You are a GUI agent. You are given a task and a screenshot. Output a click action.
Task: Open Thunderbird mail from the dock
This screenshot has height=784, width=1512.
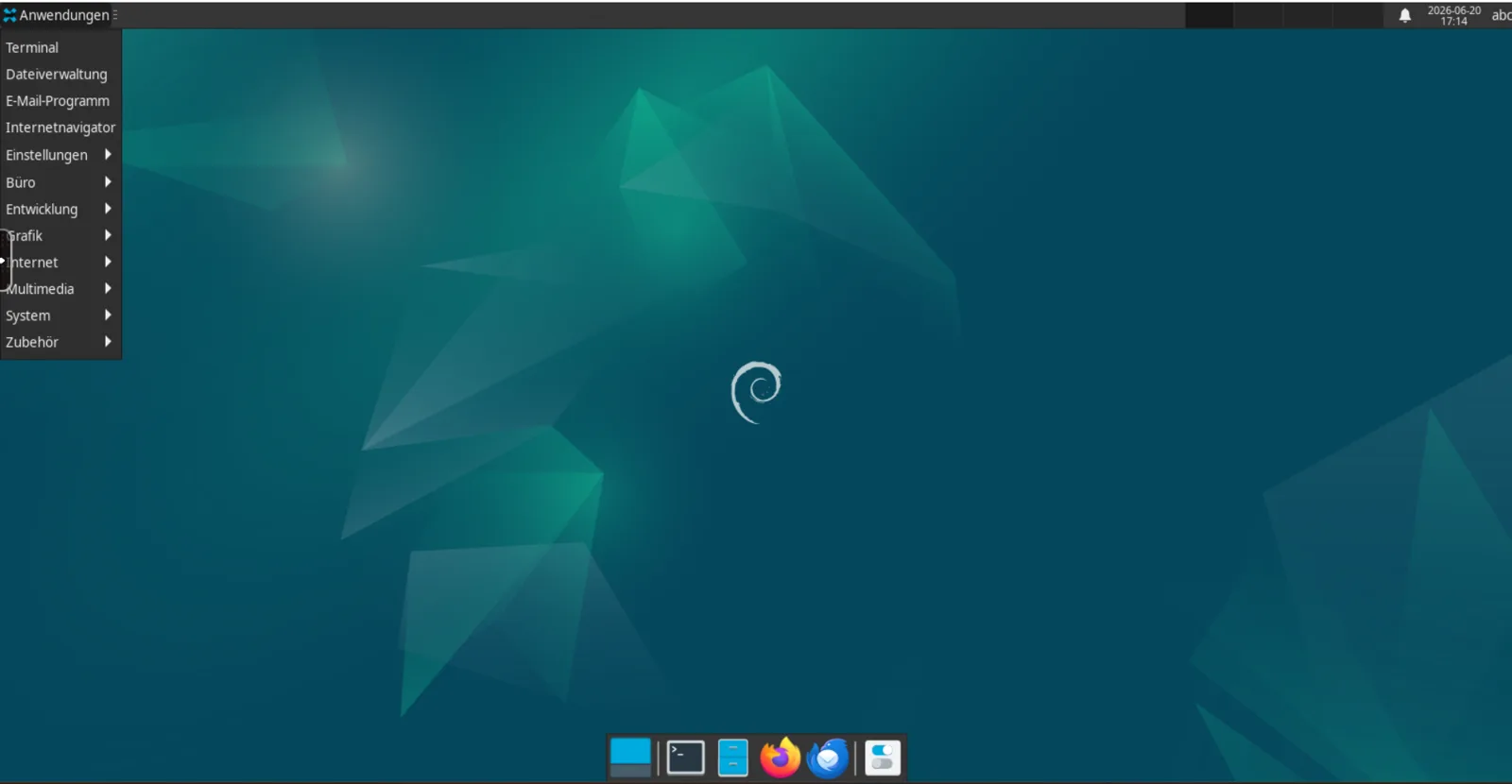pos(828,758)
